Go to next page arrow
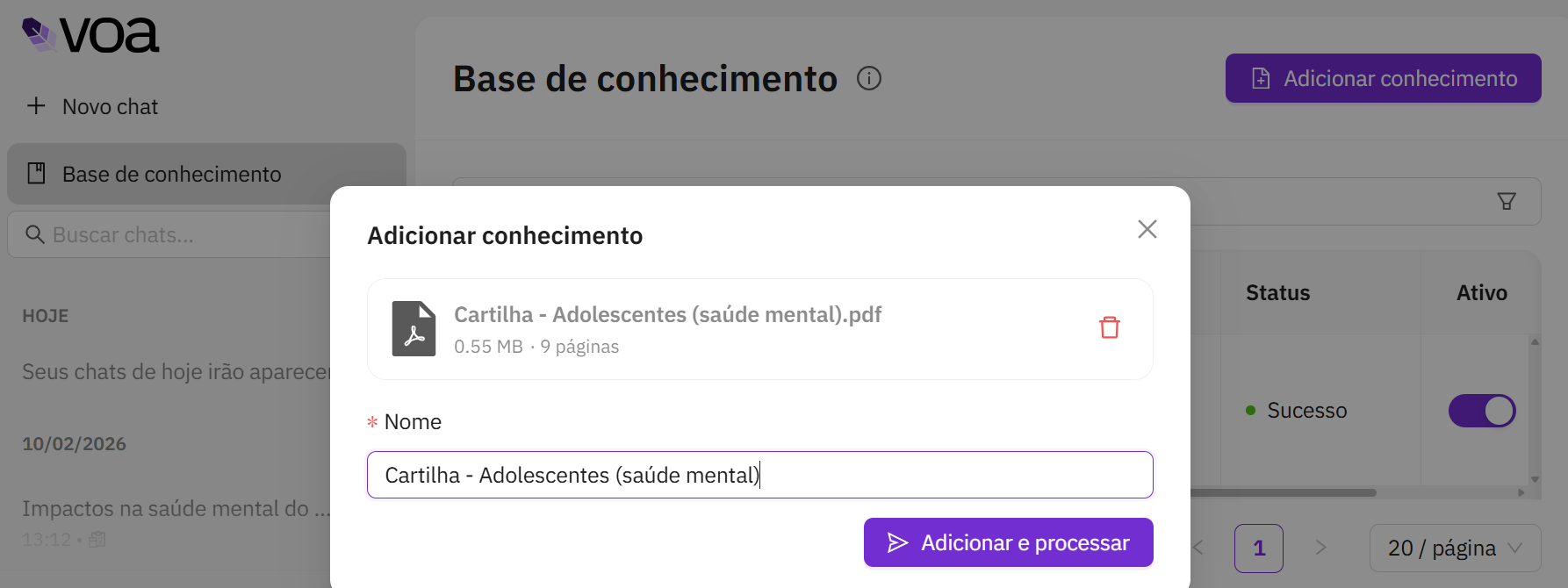The image size is (1568, 588). point(1320,549)
